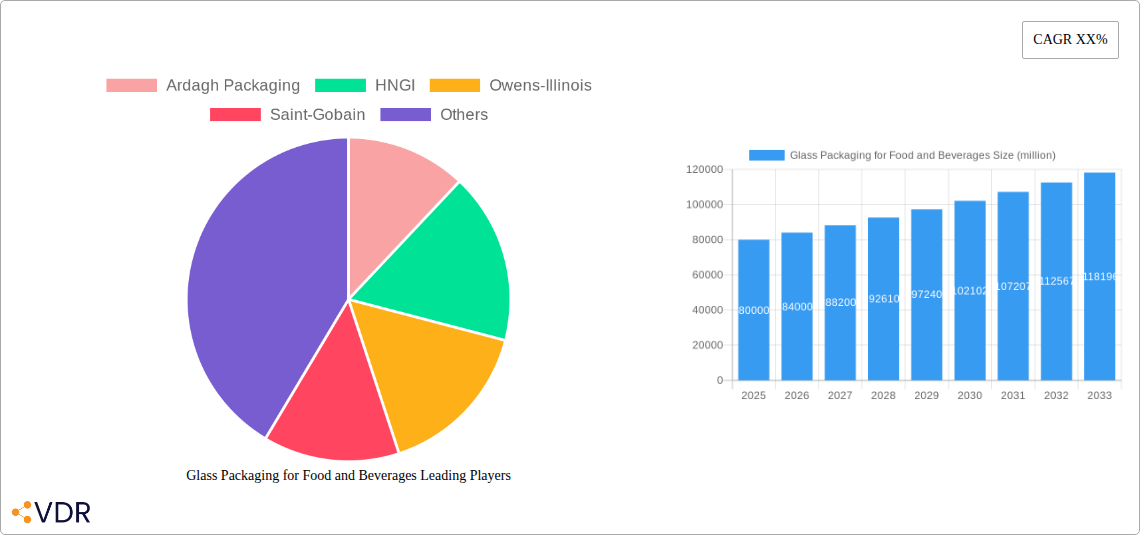This screenshot has height=535, width=1140.
Task: Click the 2030 bar showing 102102
Action: coord(970,290)
